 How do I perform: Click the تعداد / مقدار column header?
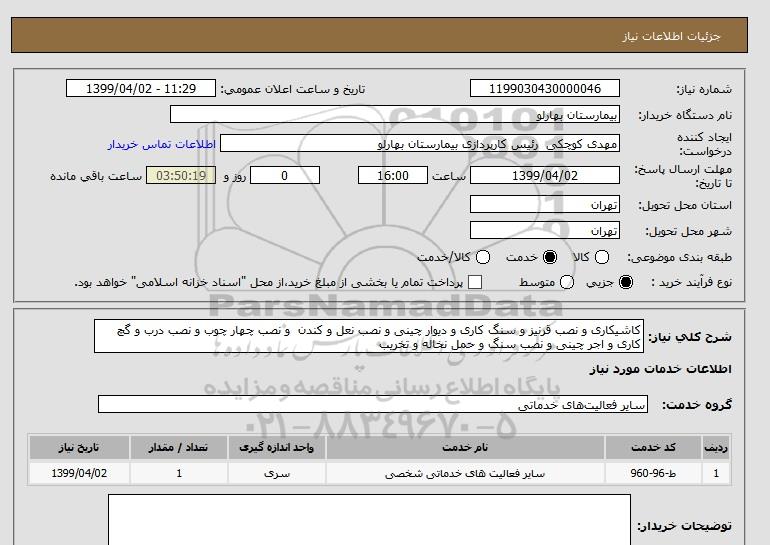coord(179,447)
